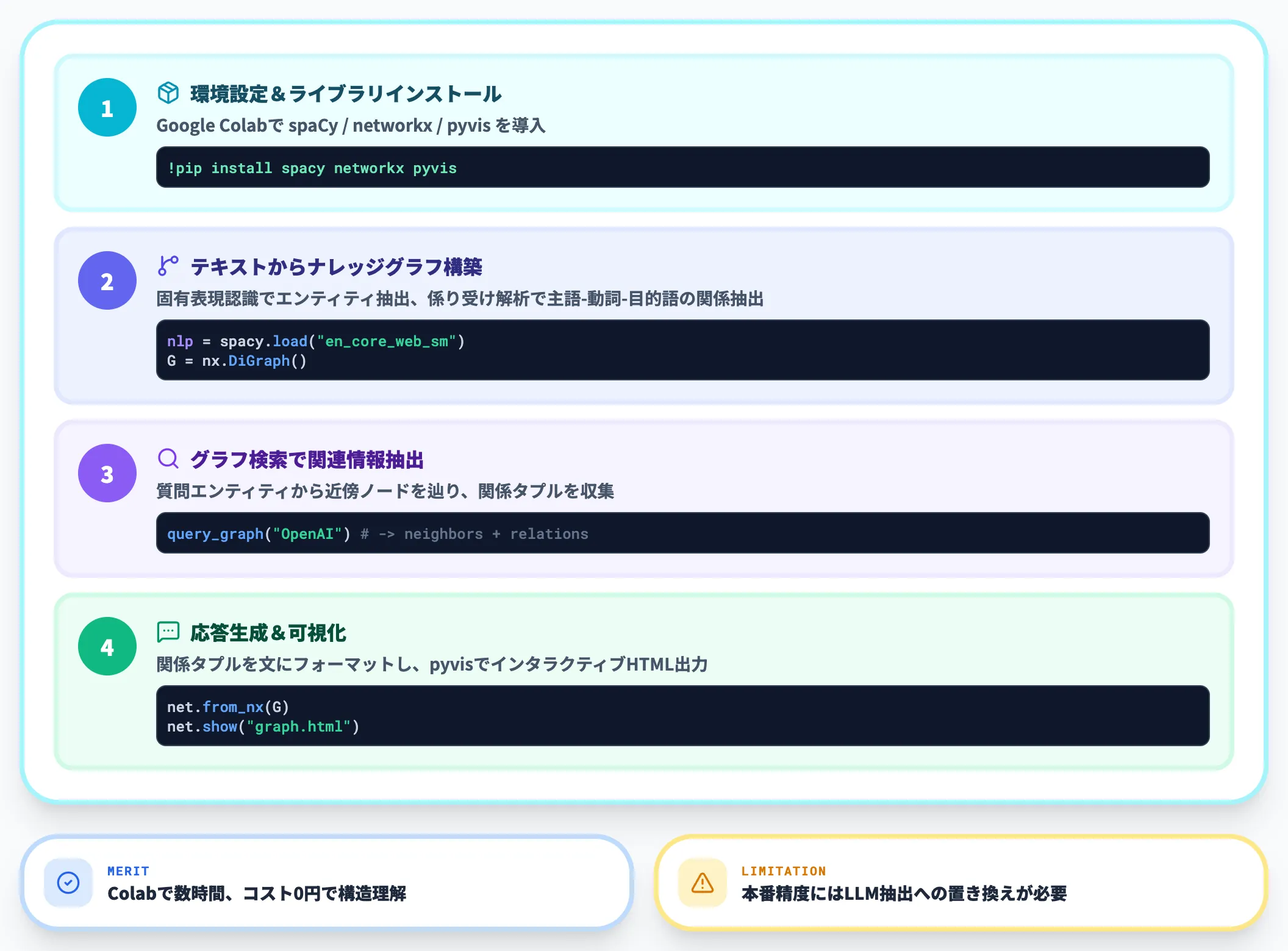Click heading テキストからナレッジグラフ構築
The image size is (1288, 951).
pos(336,267)
